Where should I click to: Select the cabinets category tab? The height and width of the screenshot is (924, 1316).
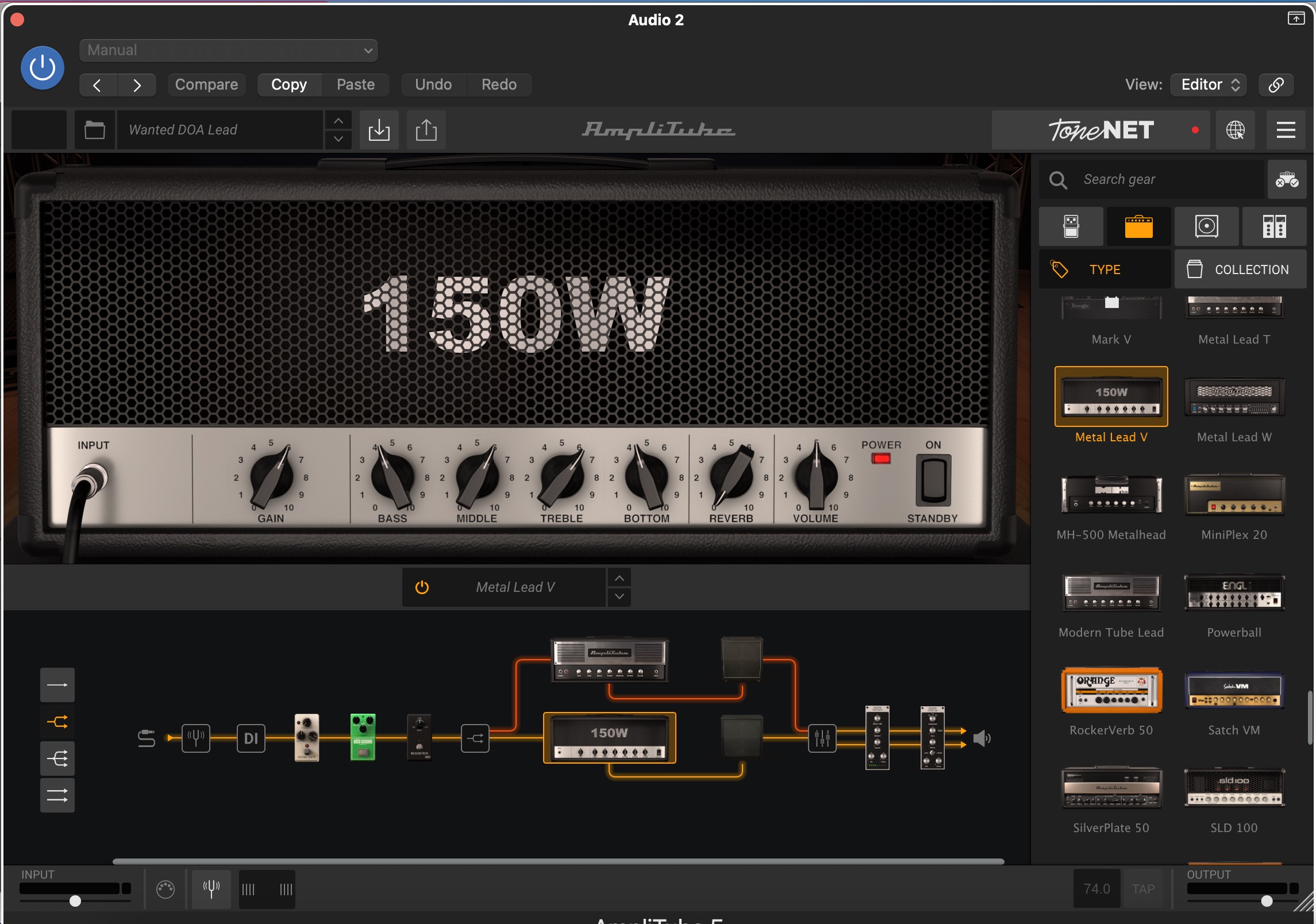pyautogui.click(x=1207, y=226)
